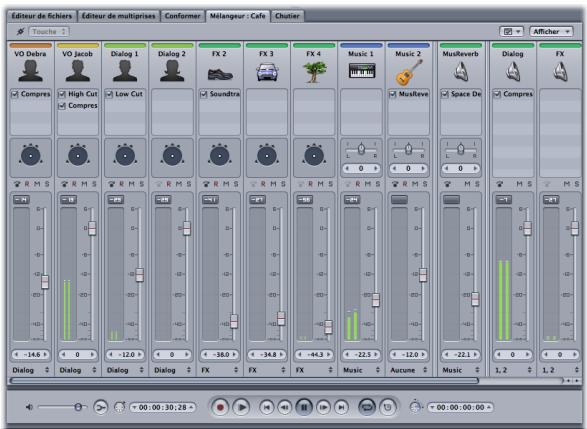This screenshot has width=587, height=429.
Task: Click the FX 3 volume fader handle
Action: point(281,319)
